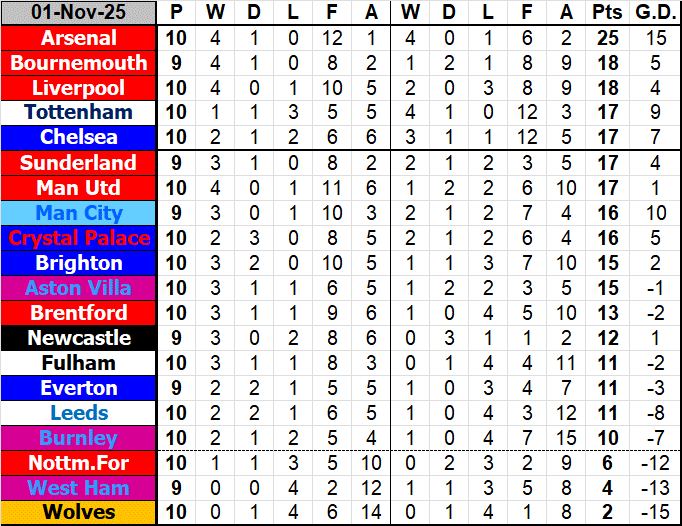Click the Nottm.For team name cell
The image size is (682, 526).
tap(79, 463)
